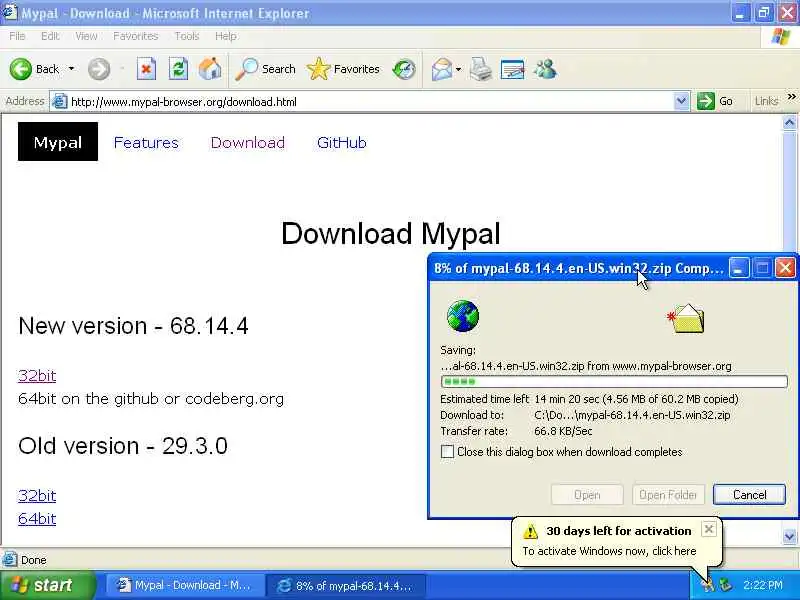
Task: Expand the Links toolbar chevron
Action: point(791,96)
